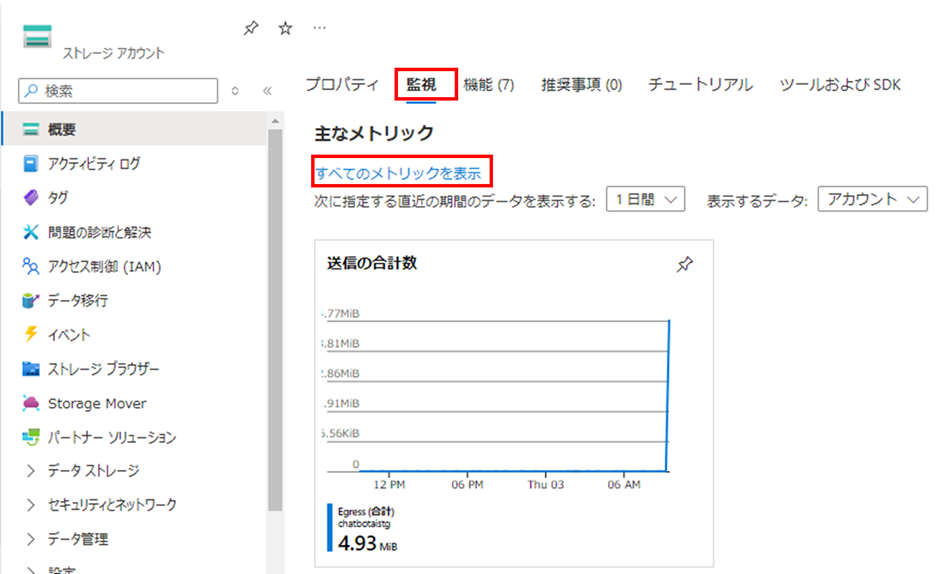Click the ストレージ ブラウザー folder icon
This screenshot has height=574, width=945.
point(31,368)
